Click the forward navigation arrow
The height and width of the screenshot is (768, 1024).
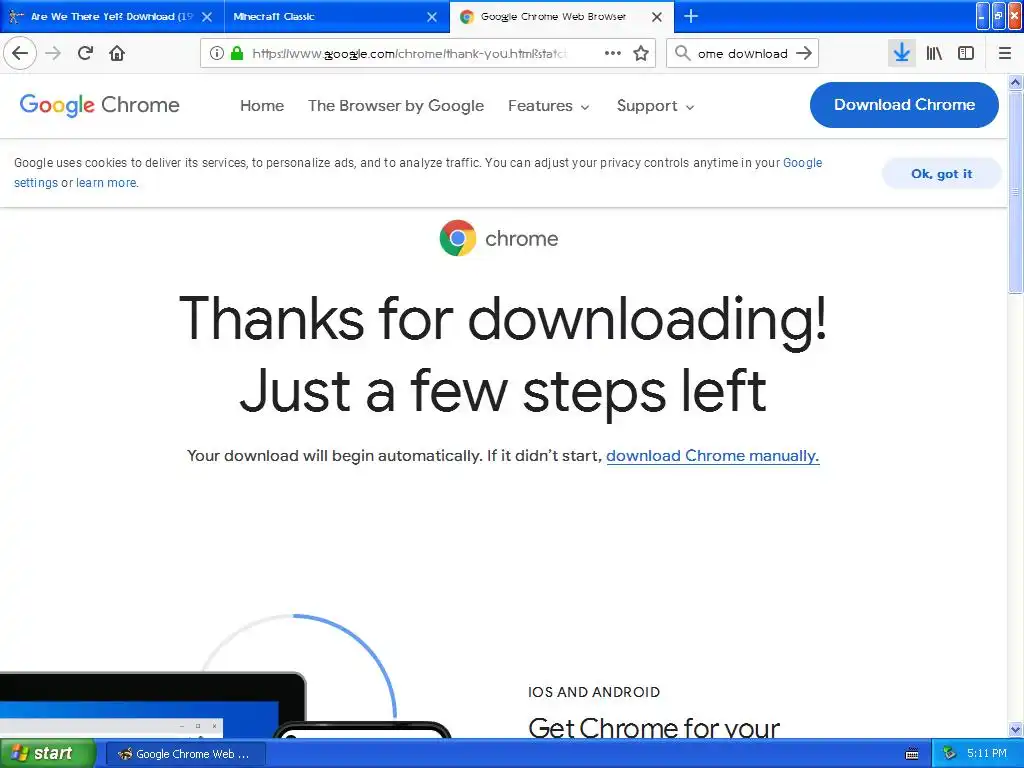pos(53,53)
